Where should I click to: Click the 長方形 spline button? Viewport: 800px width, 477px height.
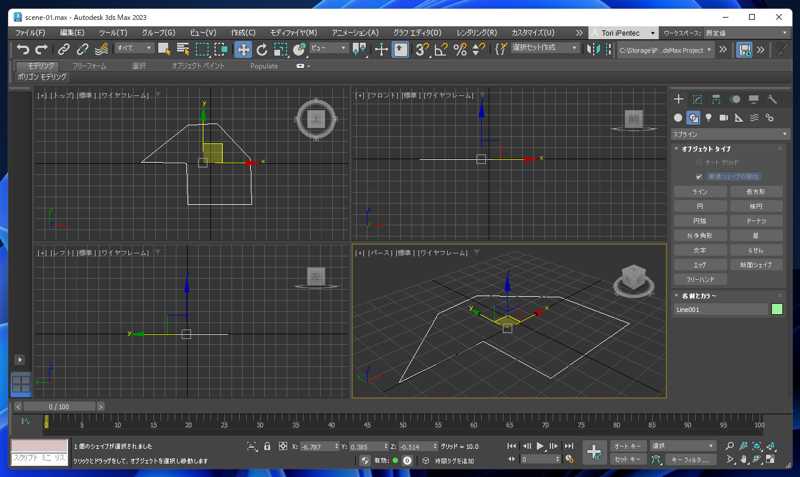point(756,191)
